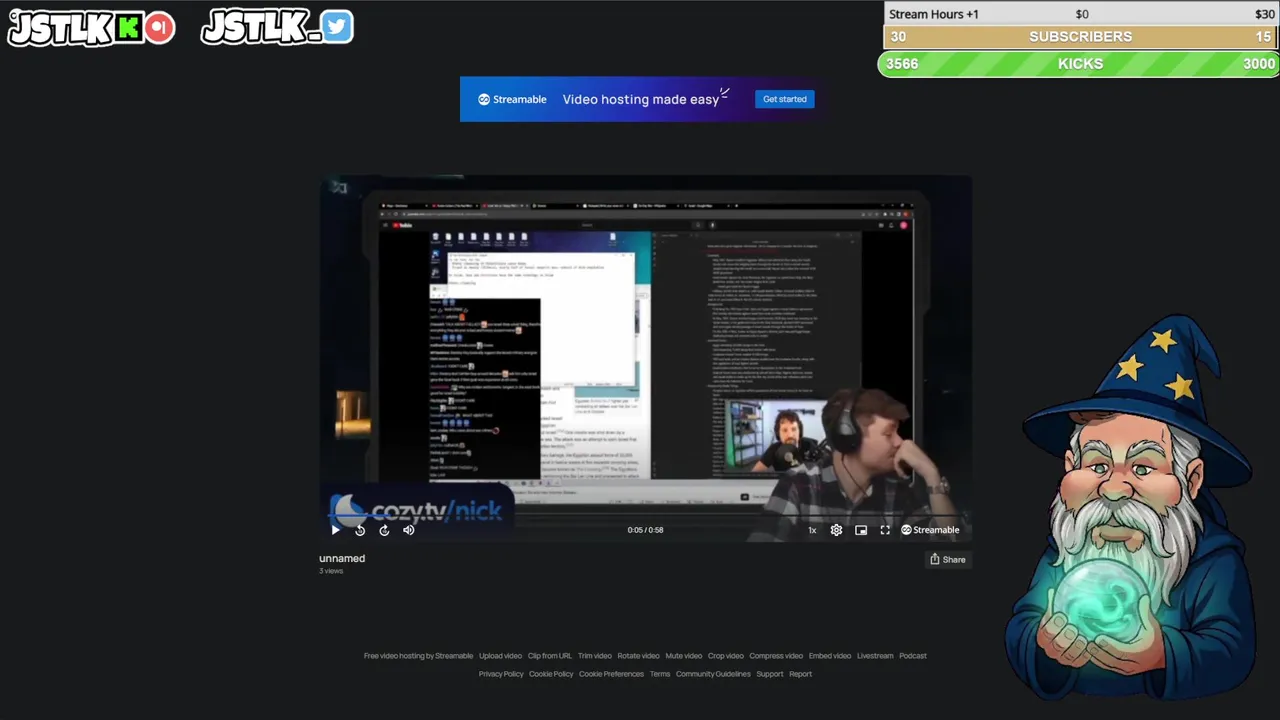Mute the video with speaker icon
This screenshot has height=720, width=1280.
coord(408,530)
